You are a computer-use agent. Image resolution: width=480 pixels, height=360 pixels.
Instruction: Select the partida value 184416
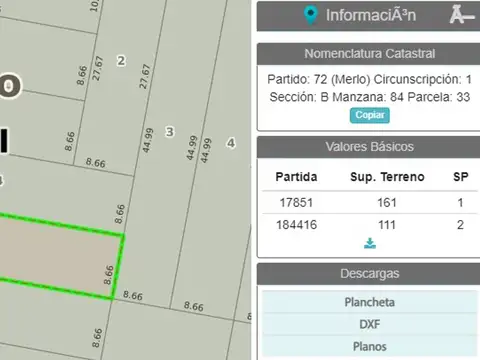pyautogui.click(x=296, y=225)
